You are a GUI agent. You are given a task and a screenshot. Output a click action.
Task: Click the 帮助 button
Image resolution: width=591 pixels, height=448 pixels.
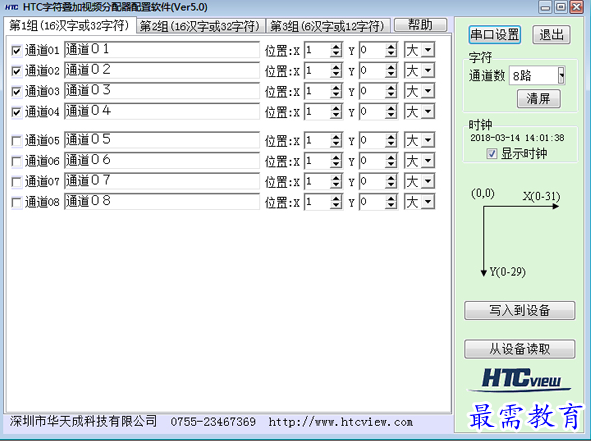(420, 25)
